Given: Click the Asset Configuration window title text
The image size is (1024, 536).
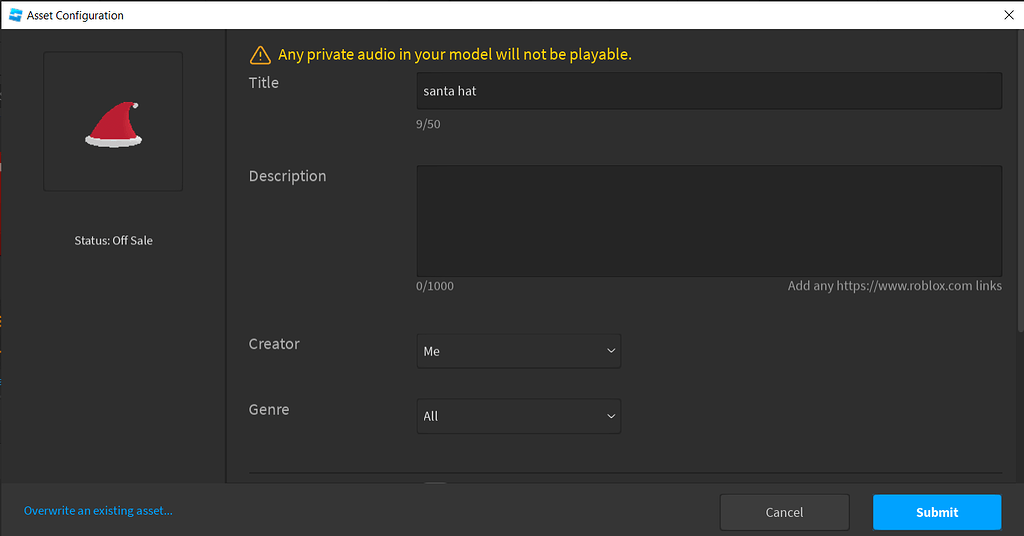Looking at the screenshot, I should pos(75,15).
